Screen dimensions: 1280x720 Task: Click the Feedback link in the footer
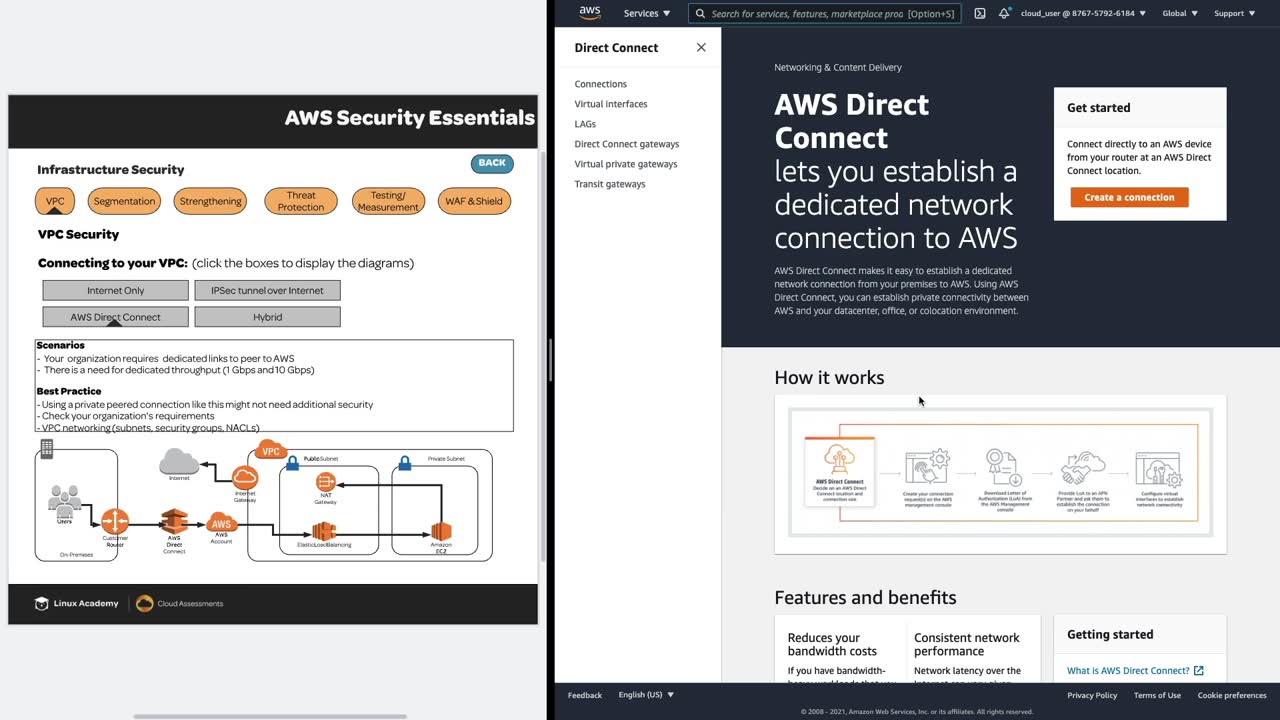tap(585, 695)
